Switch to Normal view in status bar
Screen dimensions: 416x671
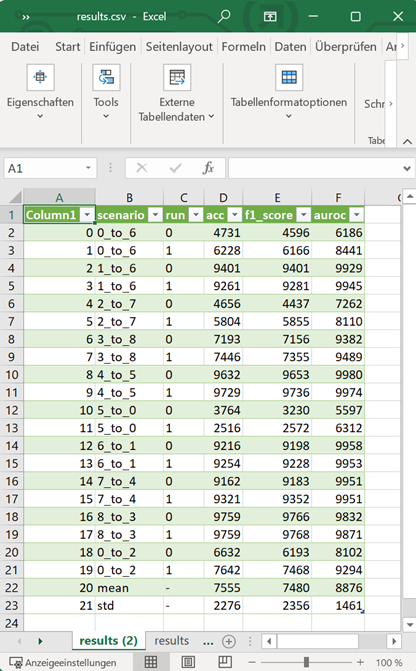click(x=151, y=662)
